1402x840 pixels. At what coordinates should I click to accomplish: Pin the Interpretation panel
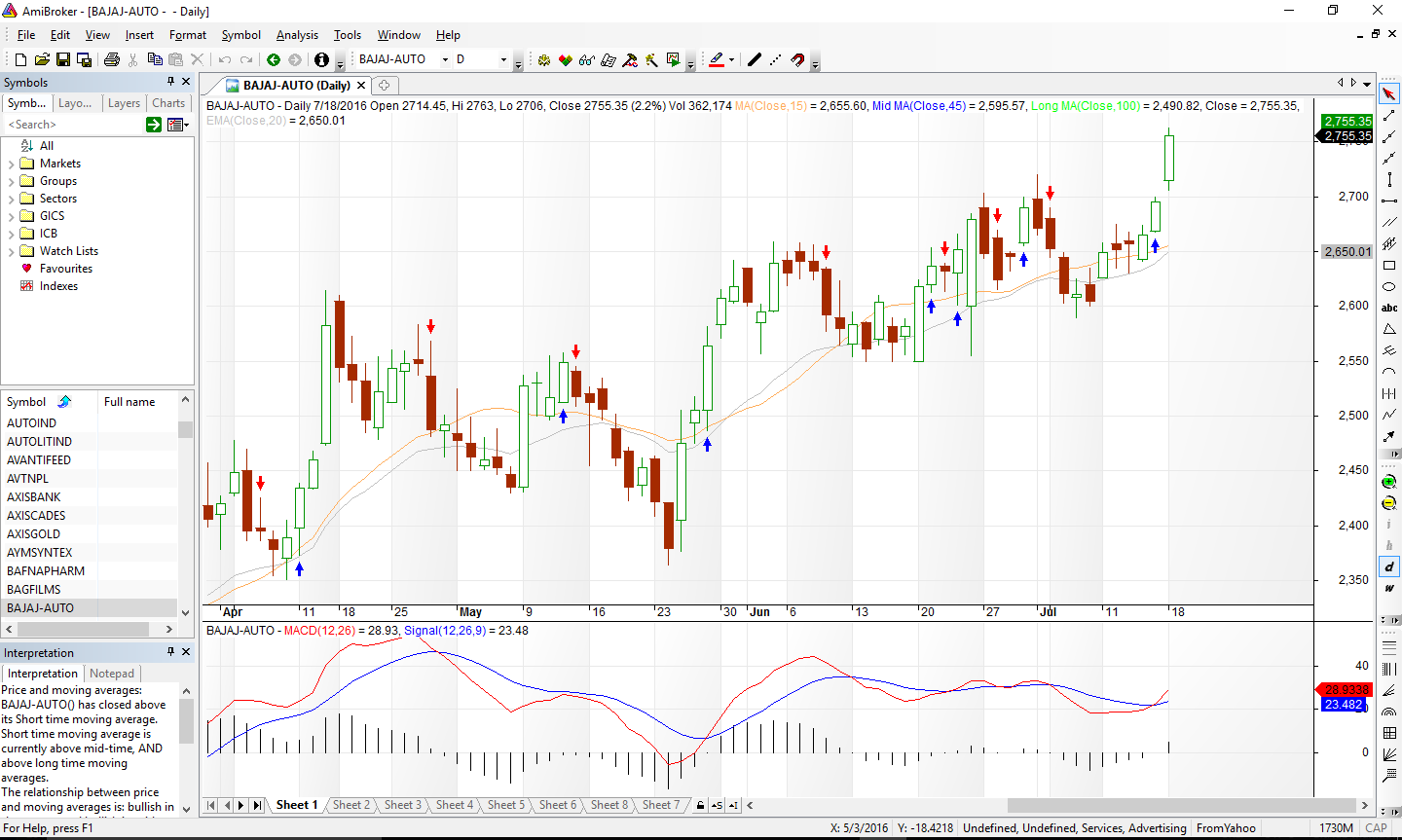170,652
